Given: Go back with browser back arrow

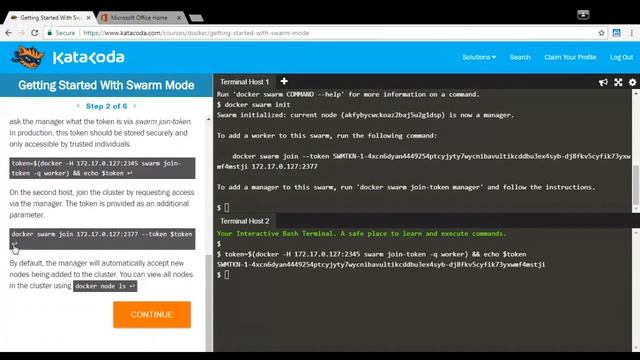Looking at the screenshot, I should (x=9, y=33).
